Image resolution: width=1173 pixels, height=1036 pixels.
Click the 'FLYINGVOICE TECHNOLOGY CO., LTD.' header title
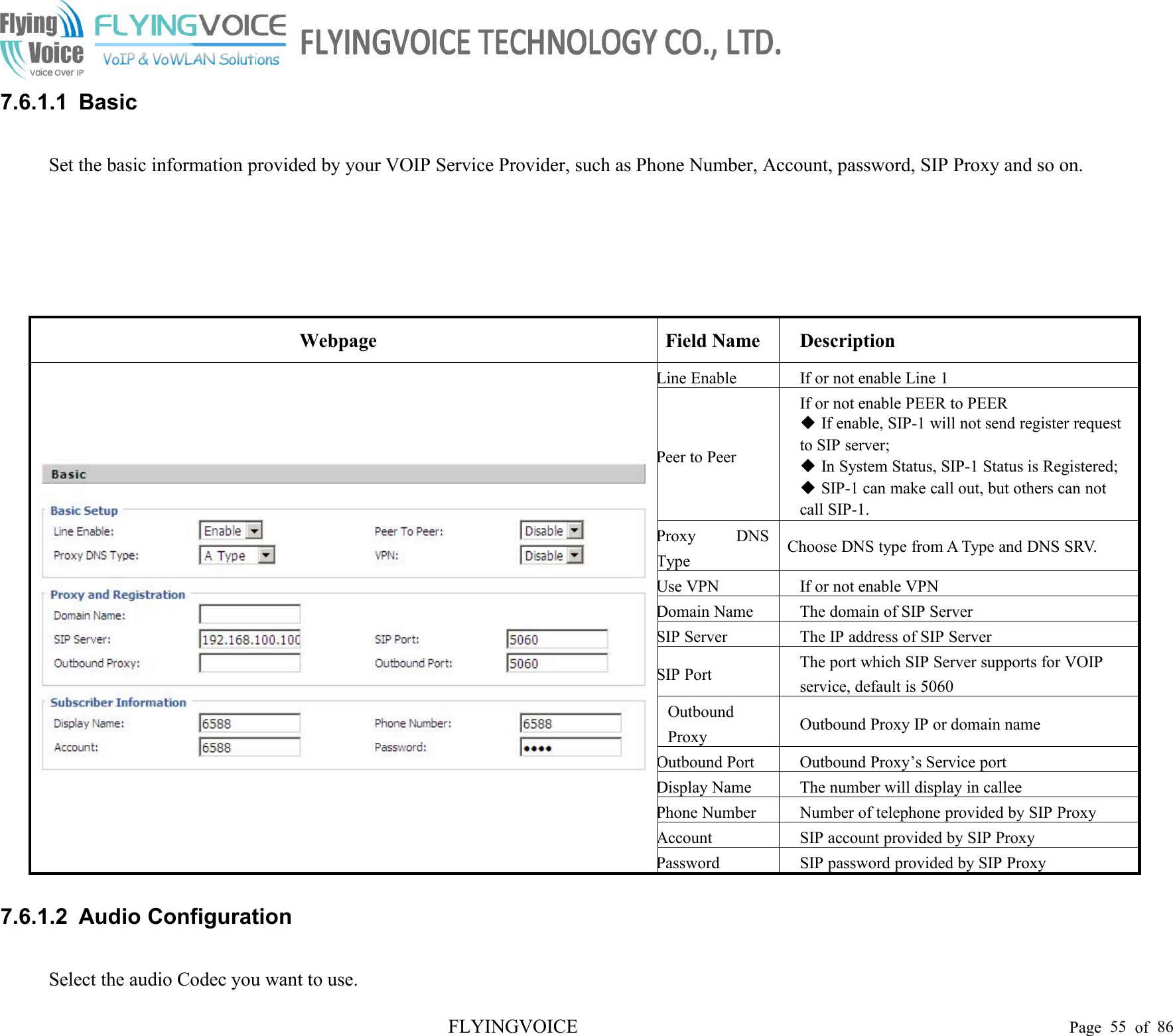541,42
